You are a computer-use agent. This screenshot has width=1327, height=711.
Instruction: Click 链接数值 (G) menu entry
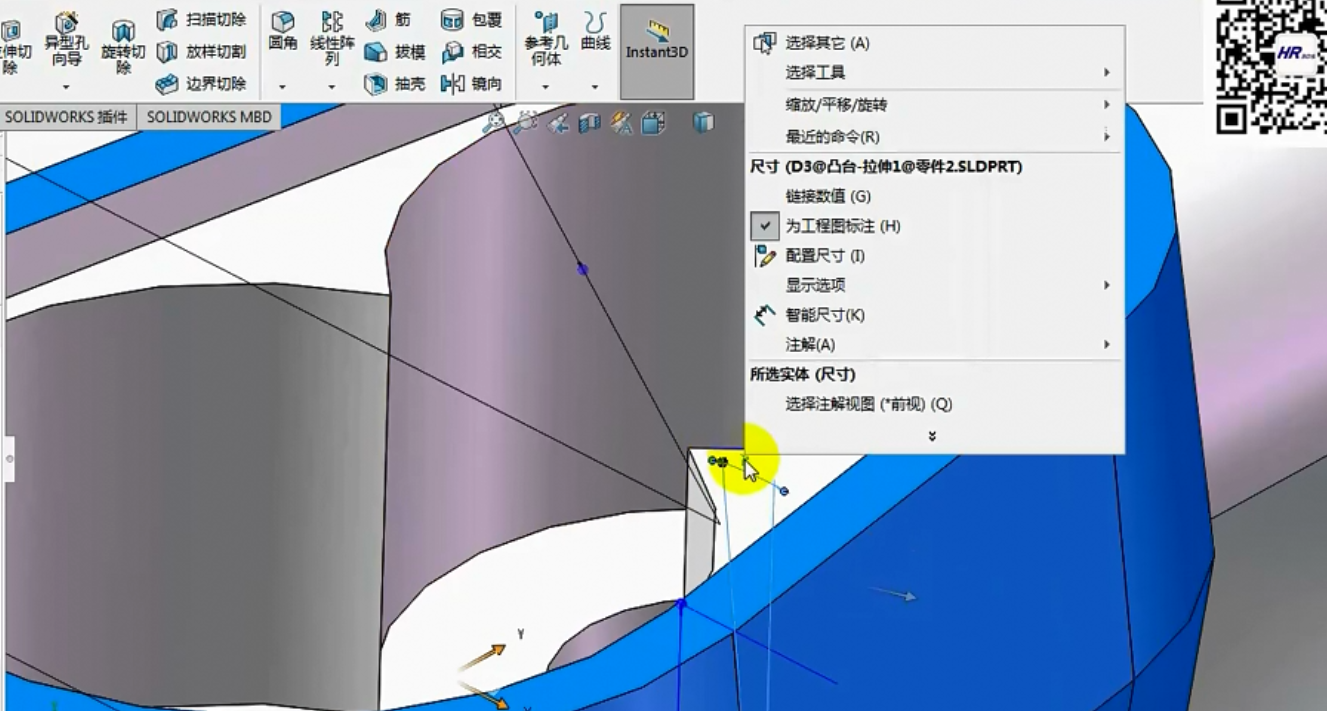coord(828,196)
